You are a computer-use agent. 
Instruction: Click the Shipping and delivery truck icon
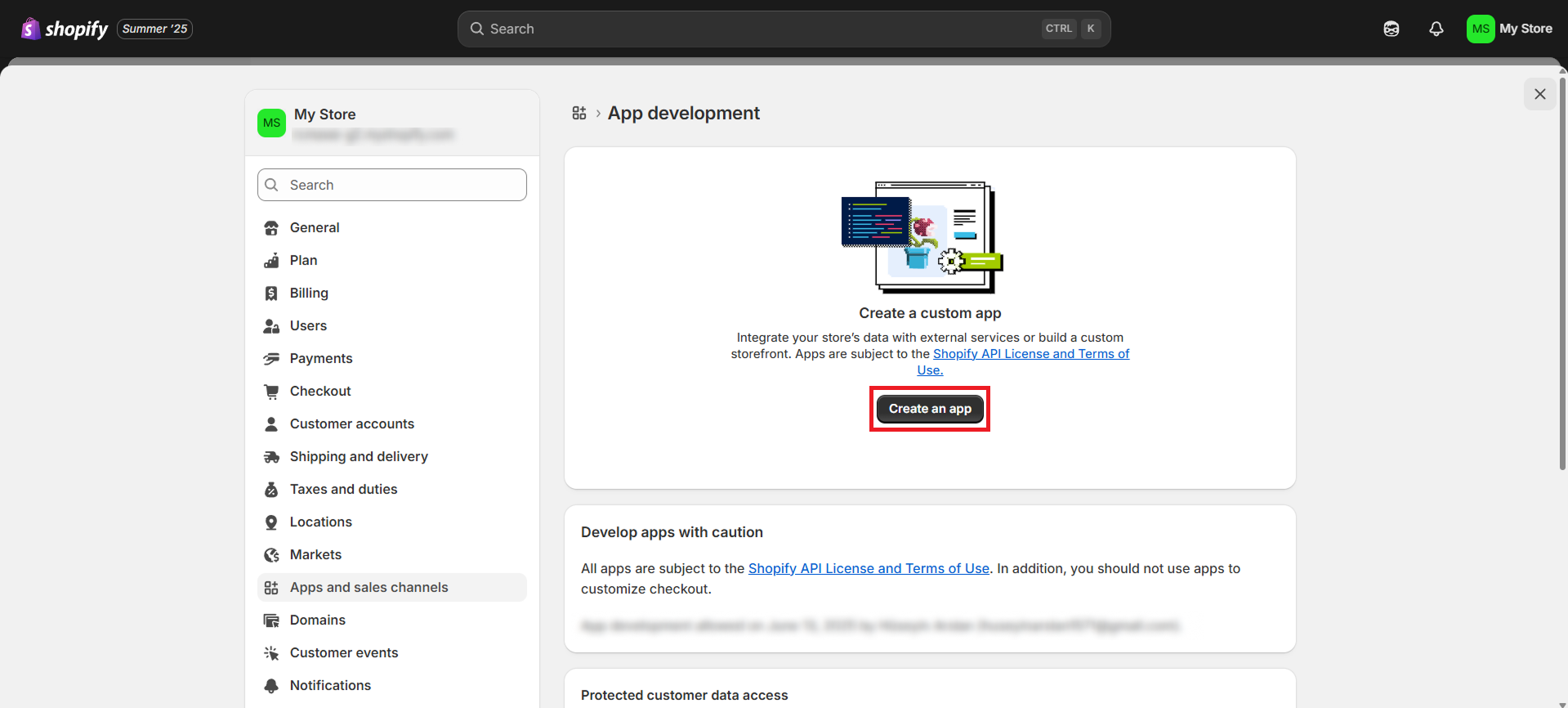[271, 457]
